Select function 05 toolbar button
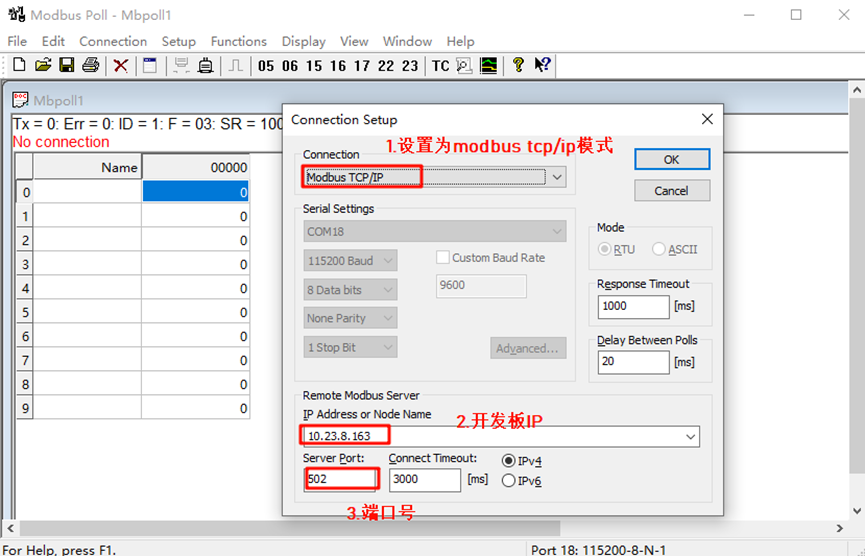 click(266, 66)
